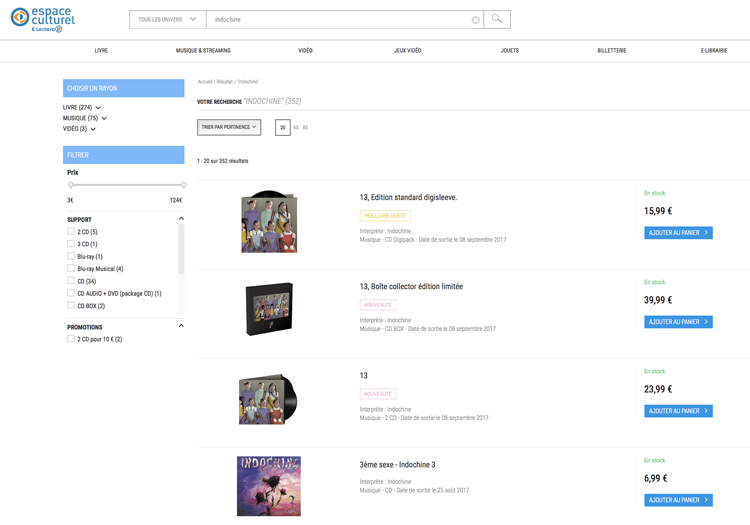Screen dimensions: 750x525
Task: Click the maximum price slider handle
Action: click(183, 185)
